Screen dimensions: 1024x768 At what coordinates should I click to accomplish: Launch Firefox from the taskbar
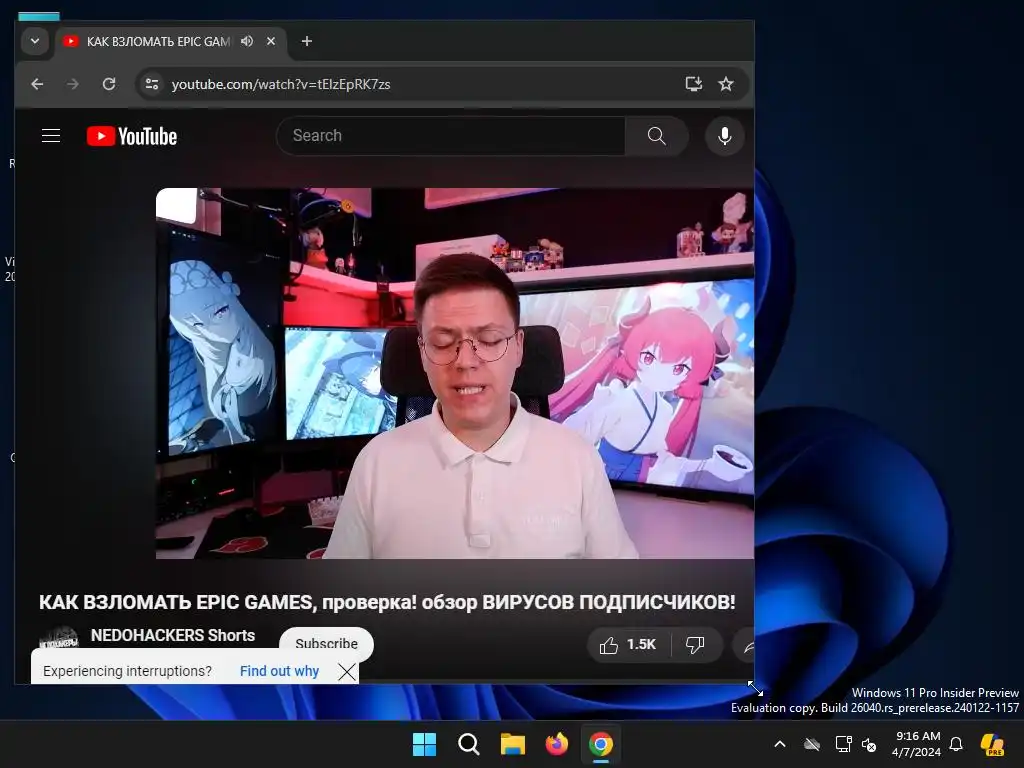[556, 744]
